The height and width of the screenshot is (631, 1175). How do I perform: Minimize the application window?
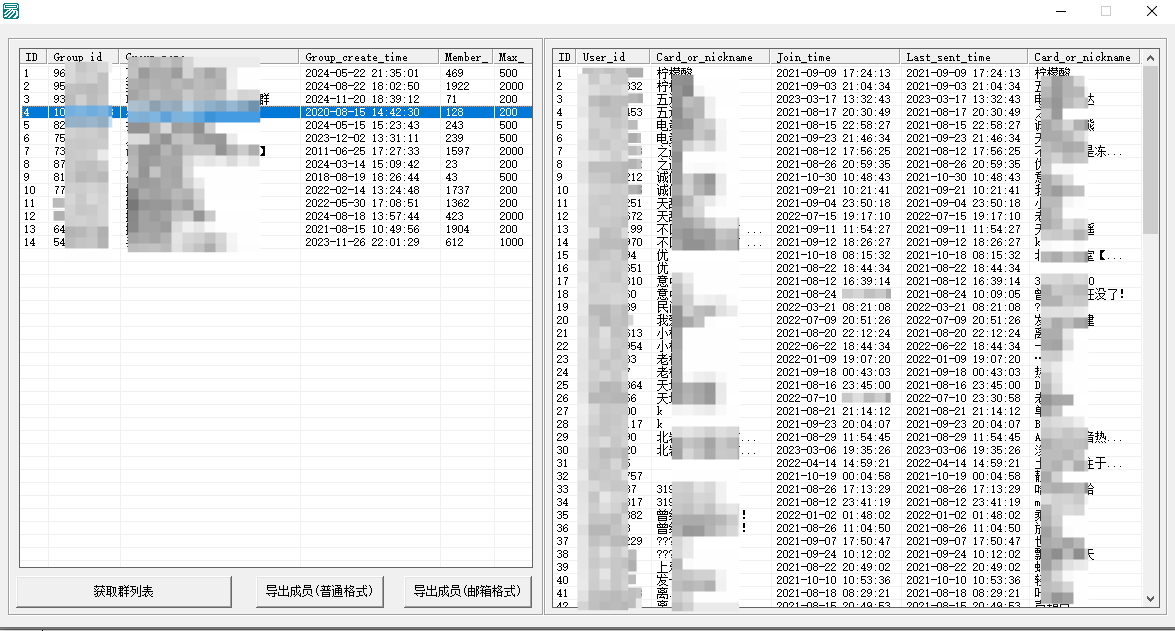(x=1060, y=11)
